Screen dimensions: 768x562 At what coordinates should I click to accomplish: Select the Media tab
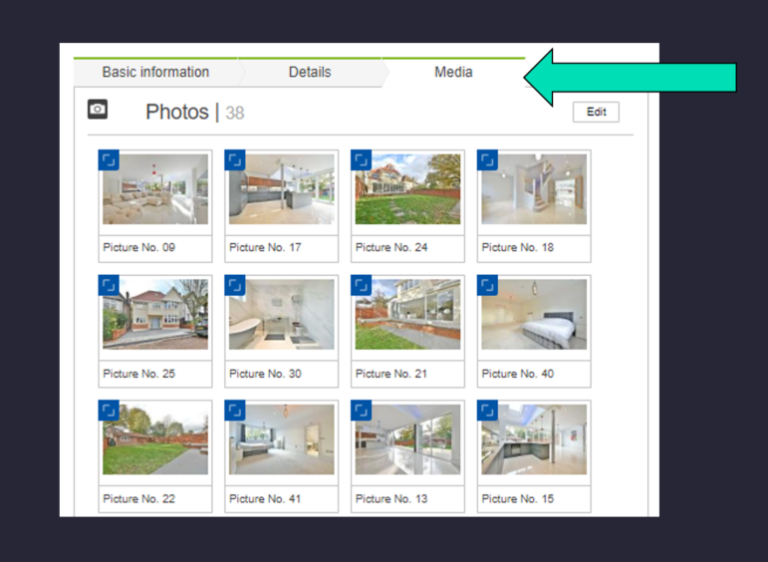tap(453, 73)
